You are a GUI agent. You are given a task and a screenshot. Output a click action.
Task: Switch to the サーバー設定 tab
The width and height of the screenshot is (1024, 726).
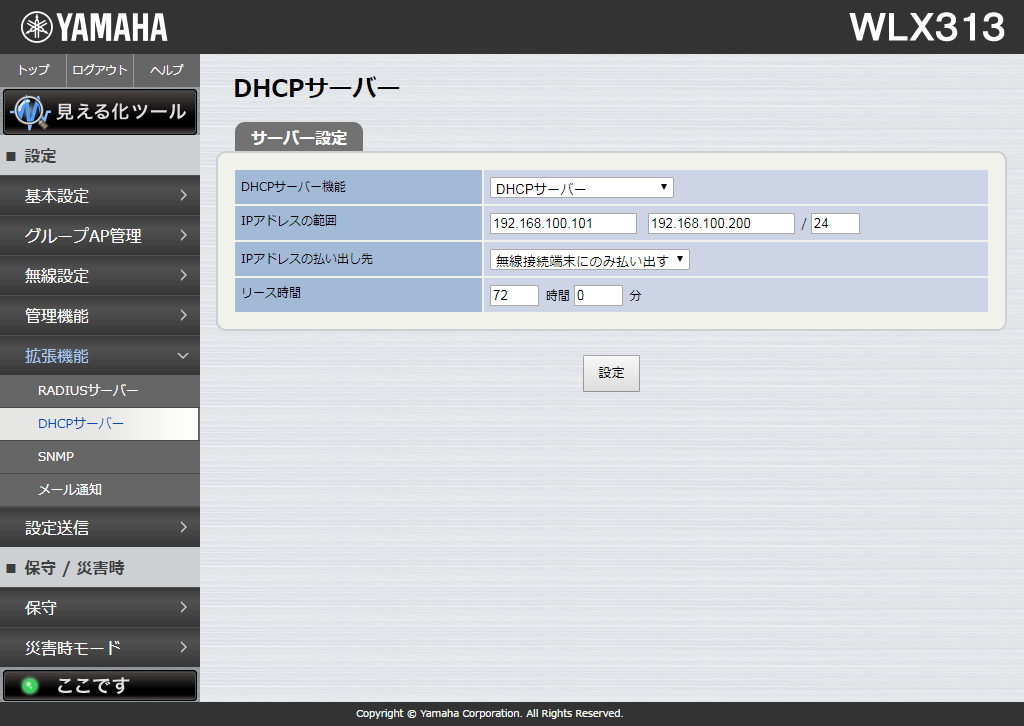[x=298, y=137]
